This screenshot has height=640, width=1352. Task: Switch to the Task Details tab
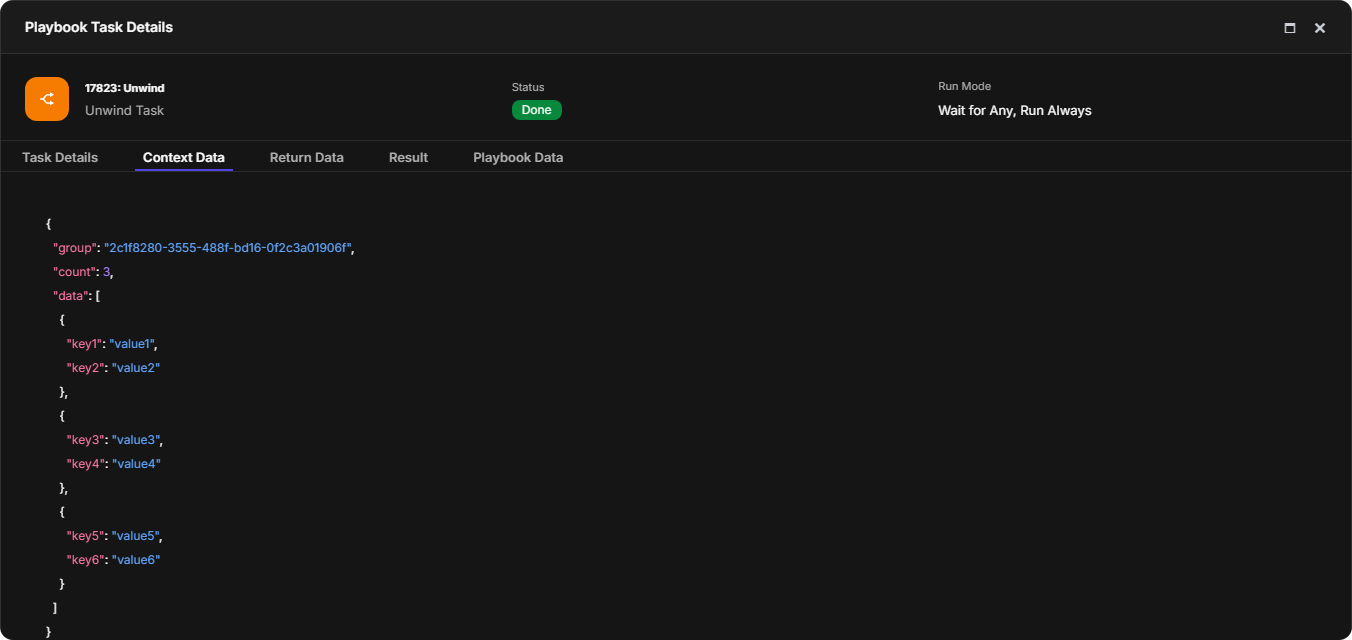pyautogui.click(x=60, y=157)
